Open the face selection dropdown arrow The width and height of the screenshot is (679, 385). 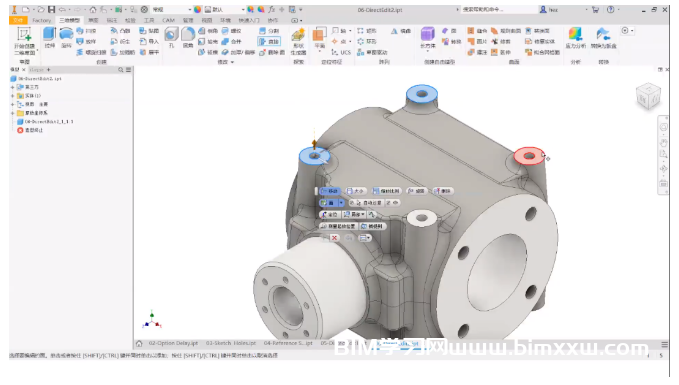pyautogui.click(x=341, y=203)
